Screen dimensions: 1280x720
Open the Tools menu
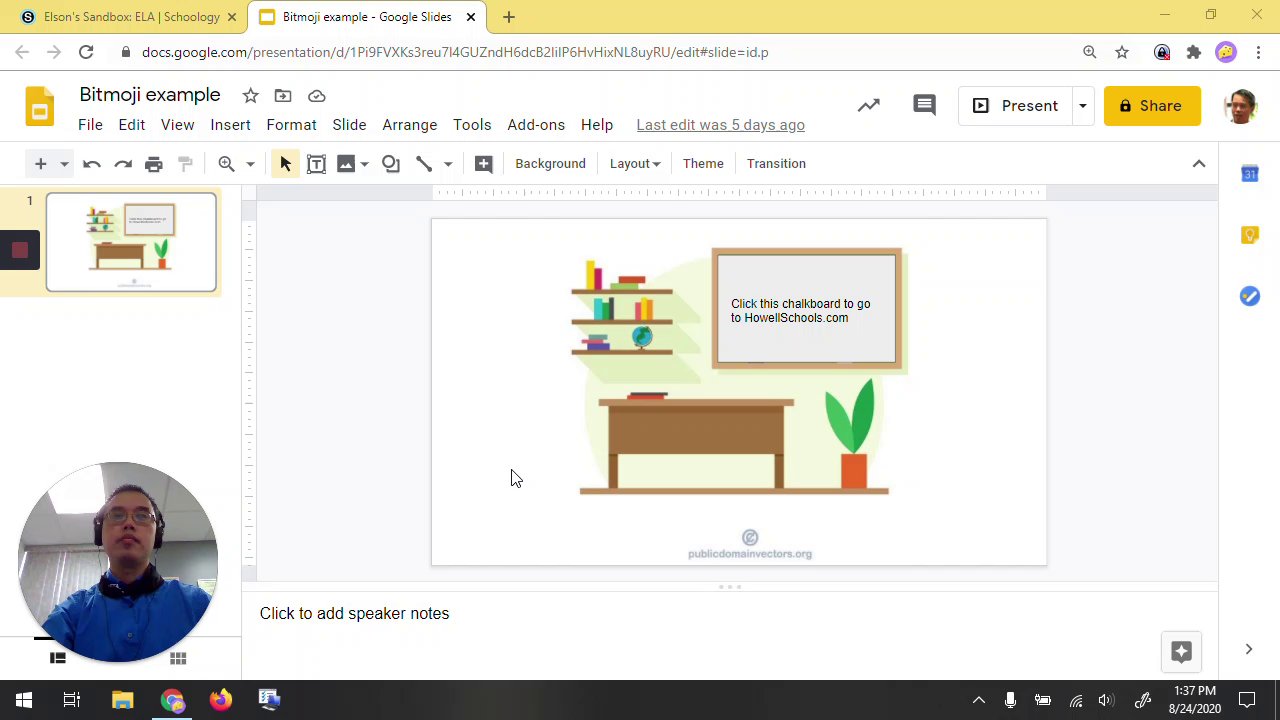472,125
